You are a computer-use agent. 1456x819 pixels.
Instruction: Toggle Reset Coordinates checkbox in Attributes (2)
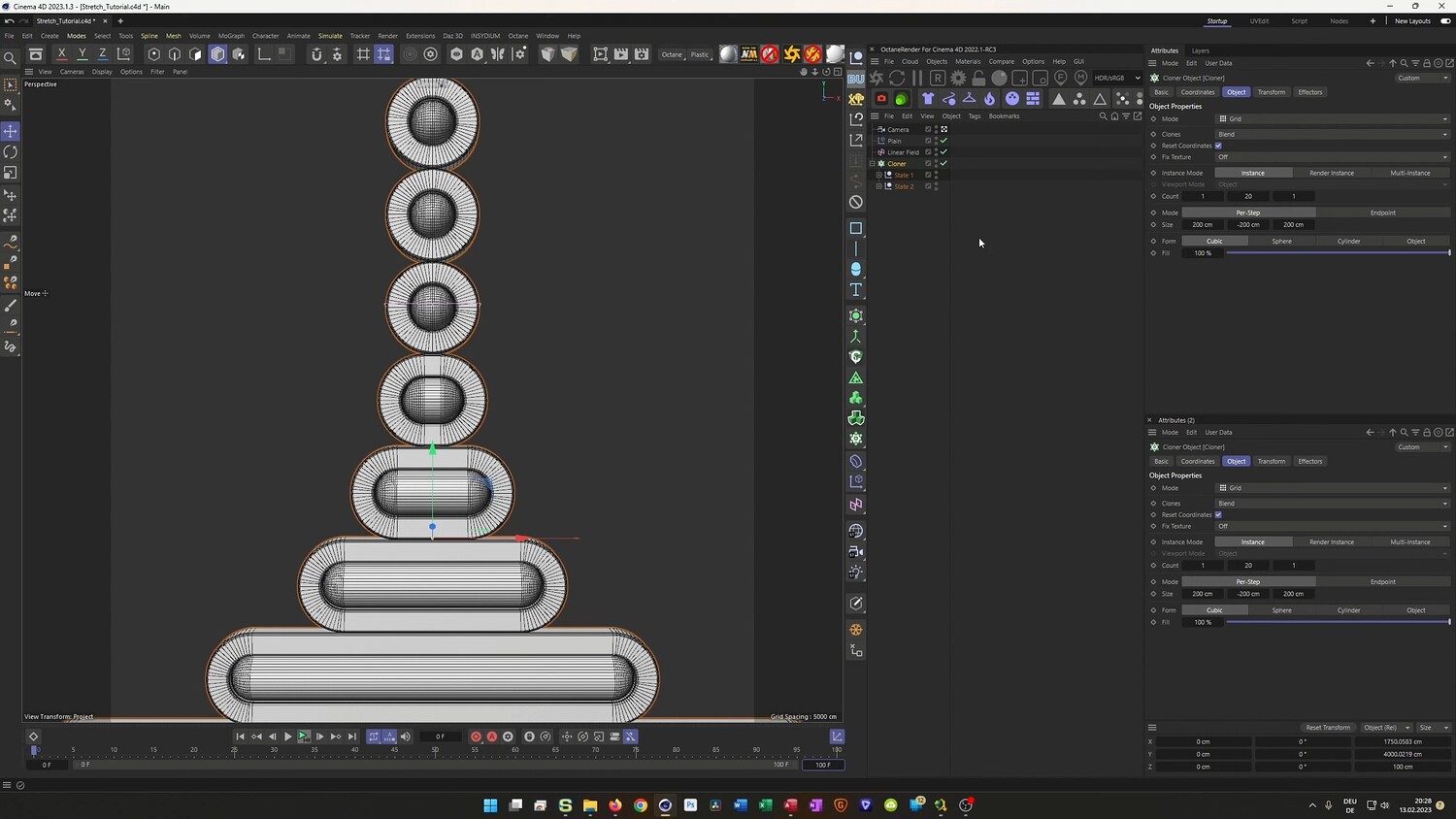pos(1218,515)
